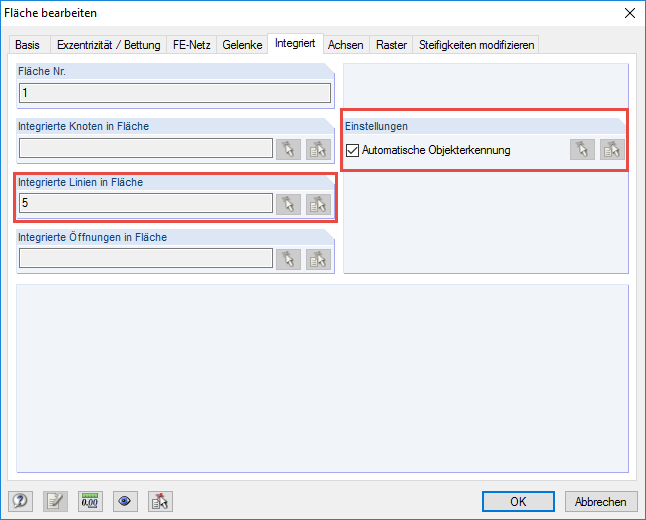The height and width of the screenshot is (520, 646).
Task: Click pick-object icon in Einstellungen section
Action: (x=582, y=149)
